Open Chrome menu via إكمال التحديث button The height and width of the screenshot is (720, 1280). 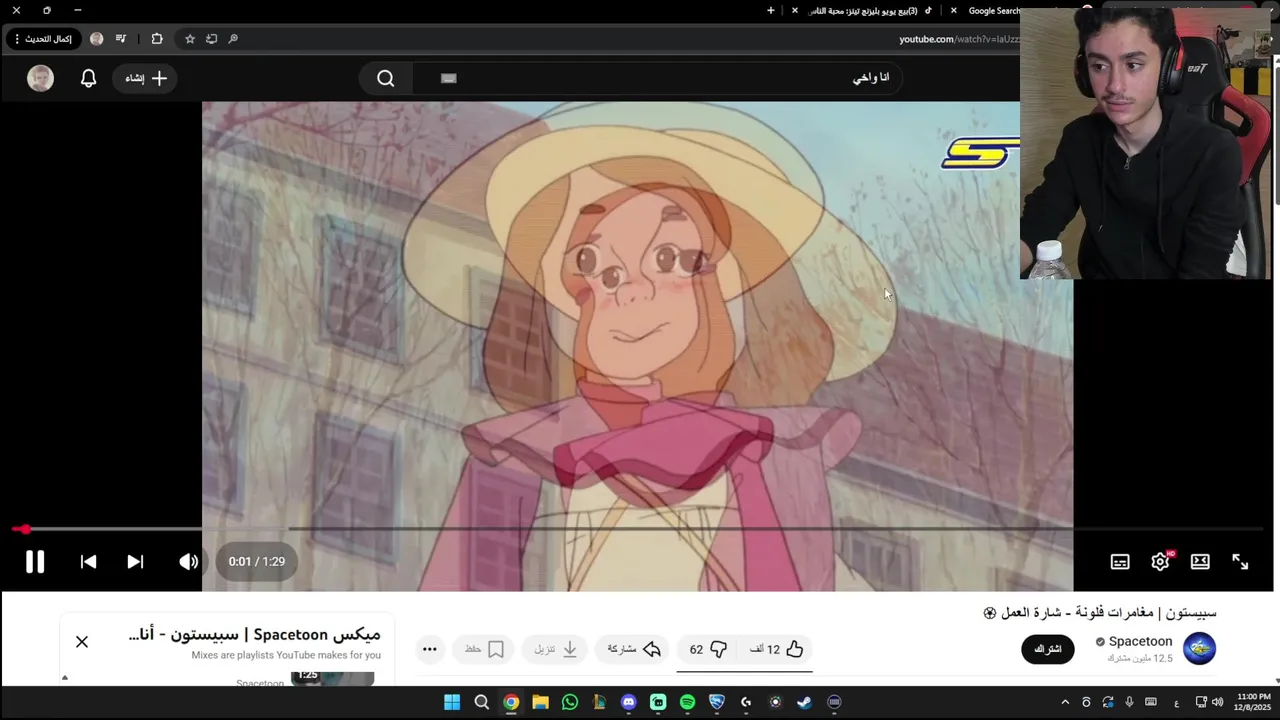pos(43,39)
